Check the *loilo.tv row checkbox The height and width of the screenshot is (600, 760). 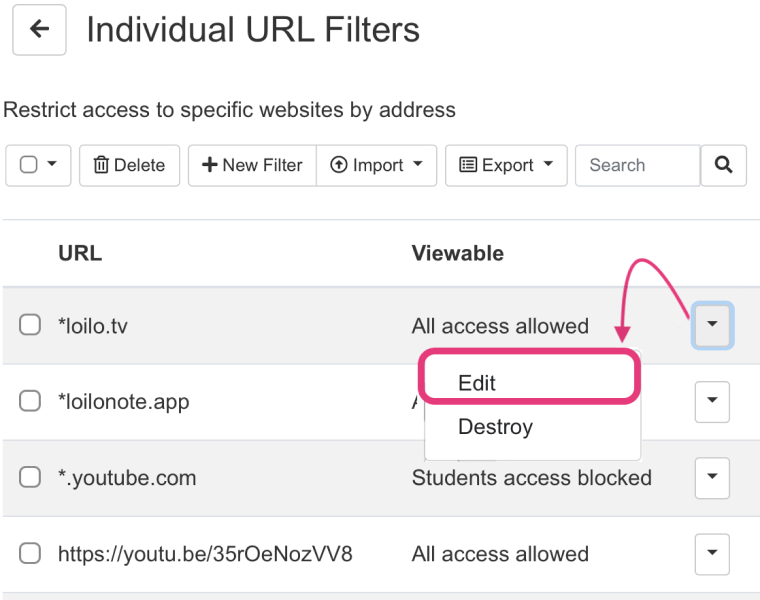click(30, 325)
